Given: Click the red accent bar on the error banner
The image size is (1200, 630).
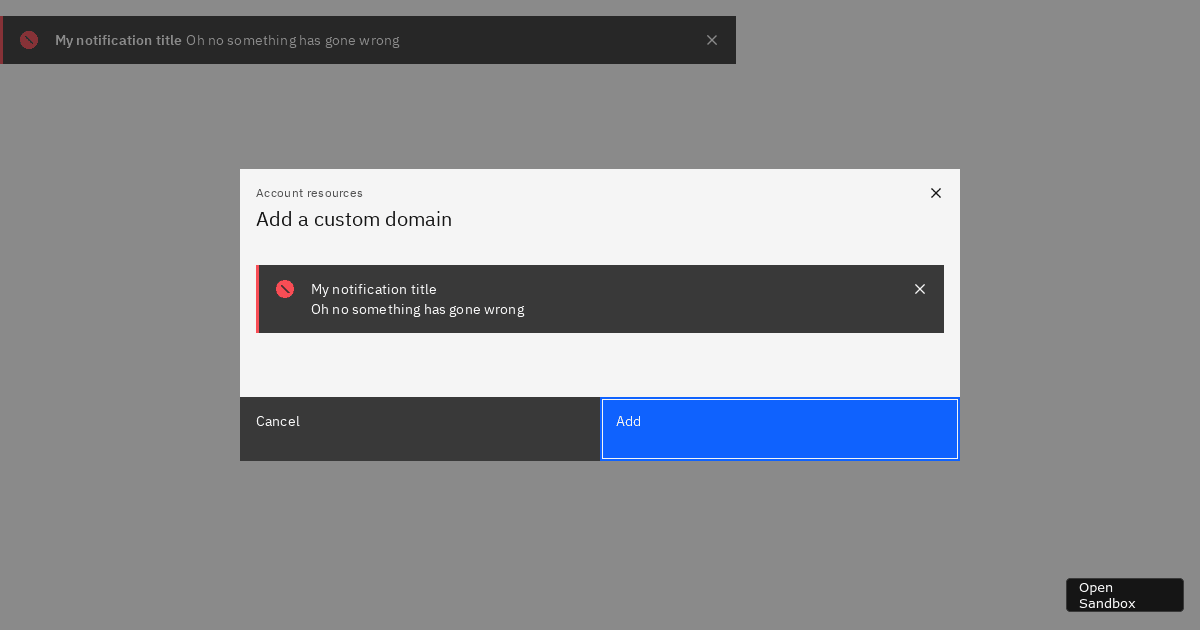Looking at the screenshot, I should coord(259,299).
